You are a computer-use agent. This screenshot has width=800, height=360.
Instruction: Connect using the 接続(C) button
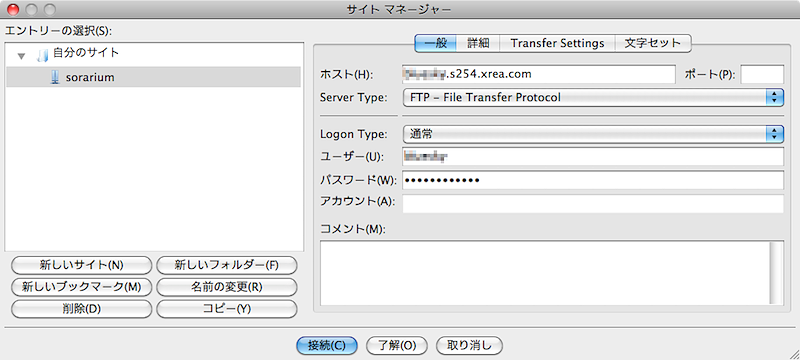coord(327,345)
